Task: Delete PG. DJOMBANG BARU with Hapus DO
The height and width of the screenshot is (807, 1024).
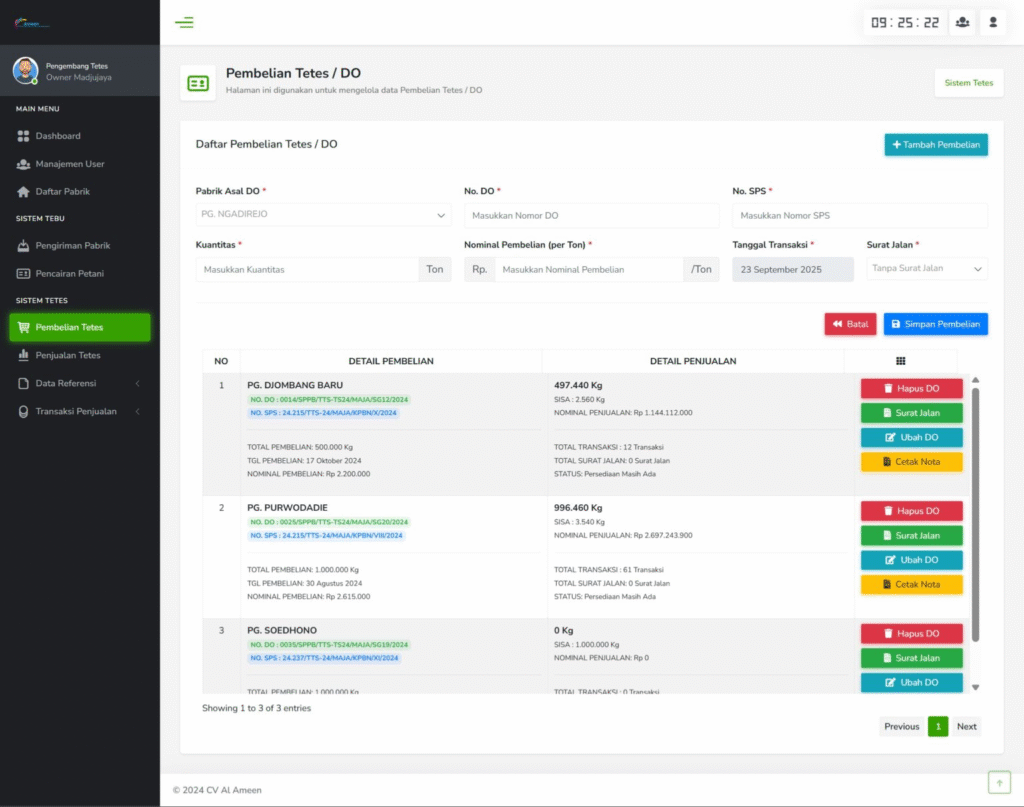Action: (911, 388)
